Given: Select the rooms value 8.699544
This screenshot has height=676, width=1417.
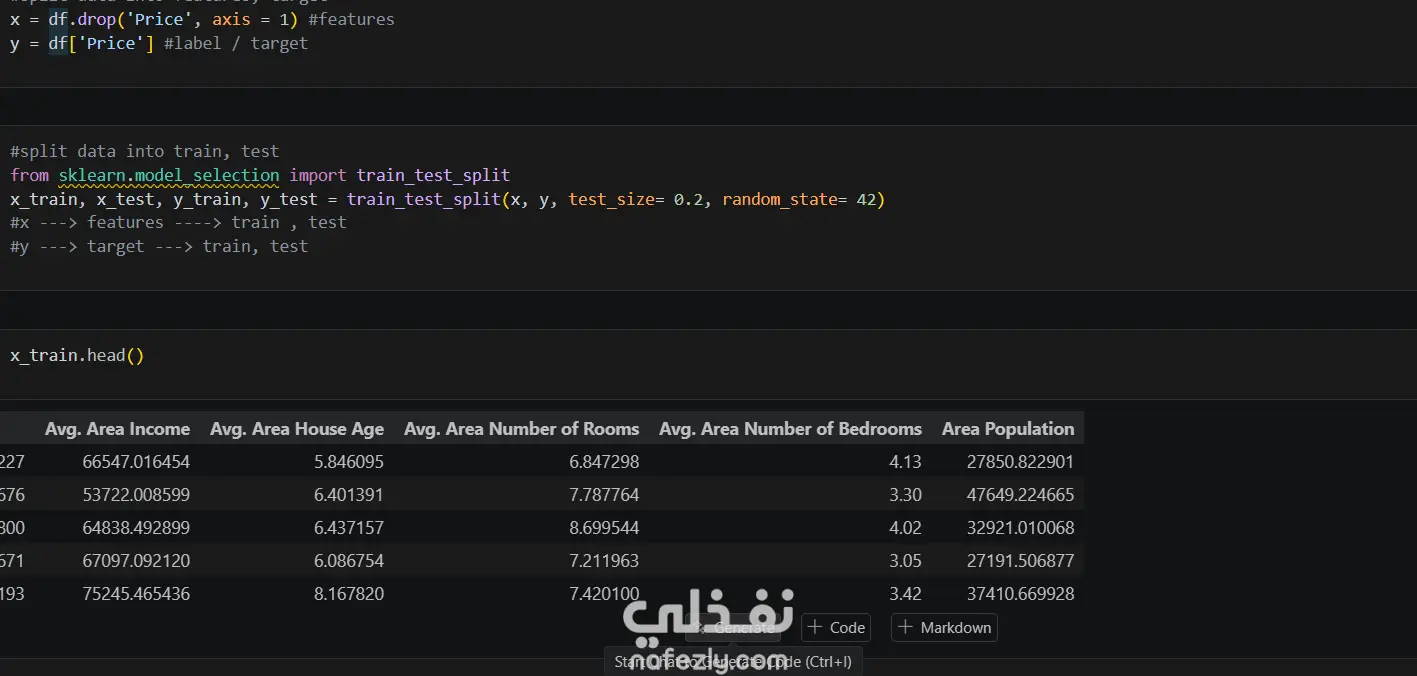Looking at the screenshot, I should (604, 528).
